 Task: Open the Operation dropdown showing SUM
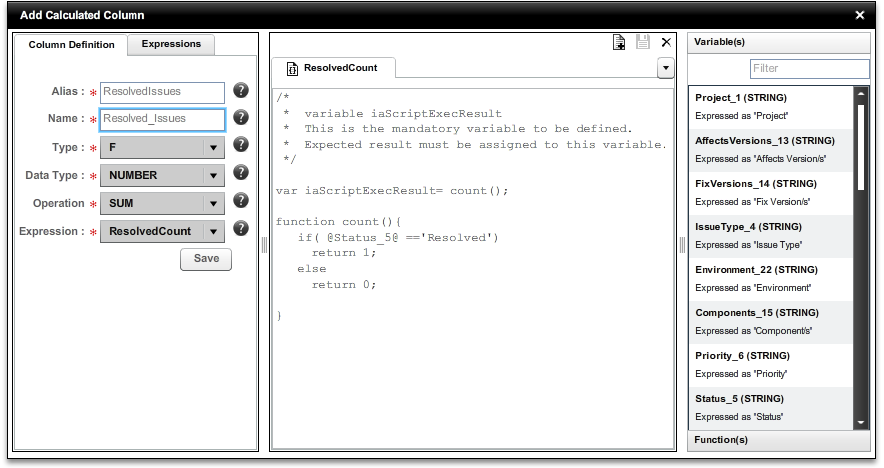(162, 204)
